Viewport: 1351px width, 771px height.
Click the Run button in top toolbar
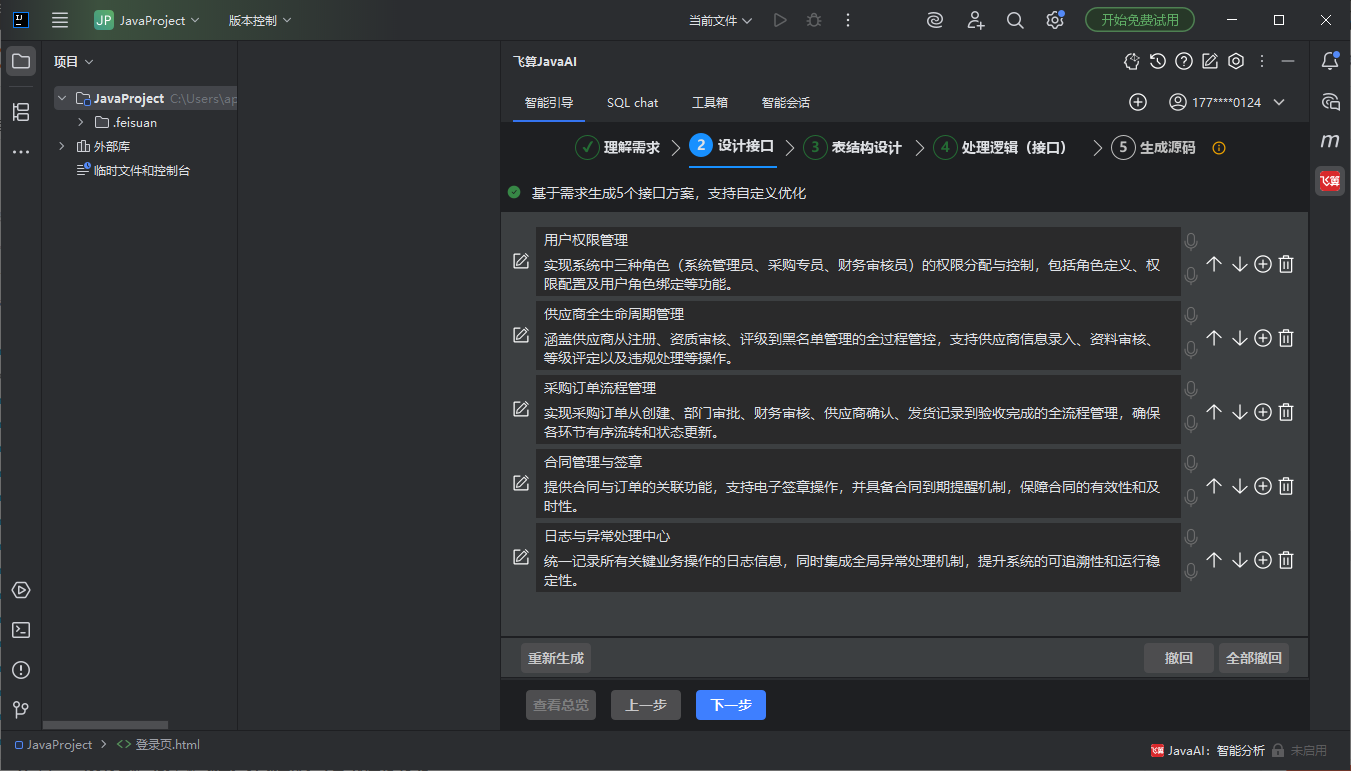coord(780,20)
